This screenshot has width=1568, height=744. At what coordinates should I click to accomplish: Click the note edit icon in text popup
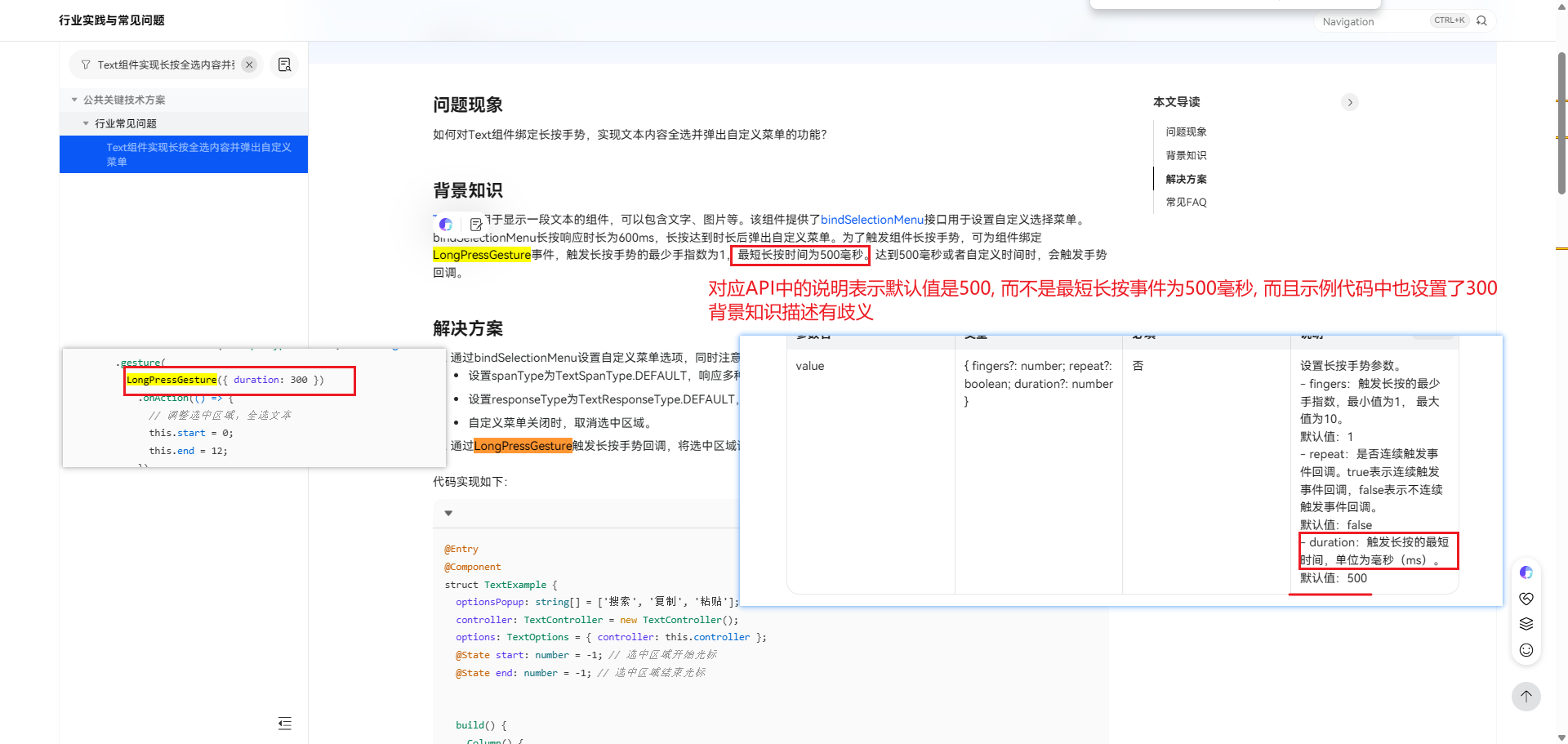pos(476,224)
